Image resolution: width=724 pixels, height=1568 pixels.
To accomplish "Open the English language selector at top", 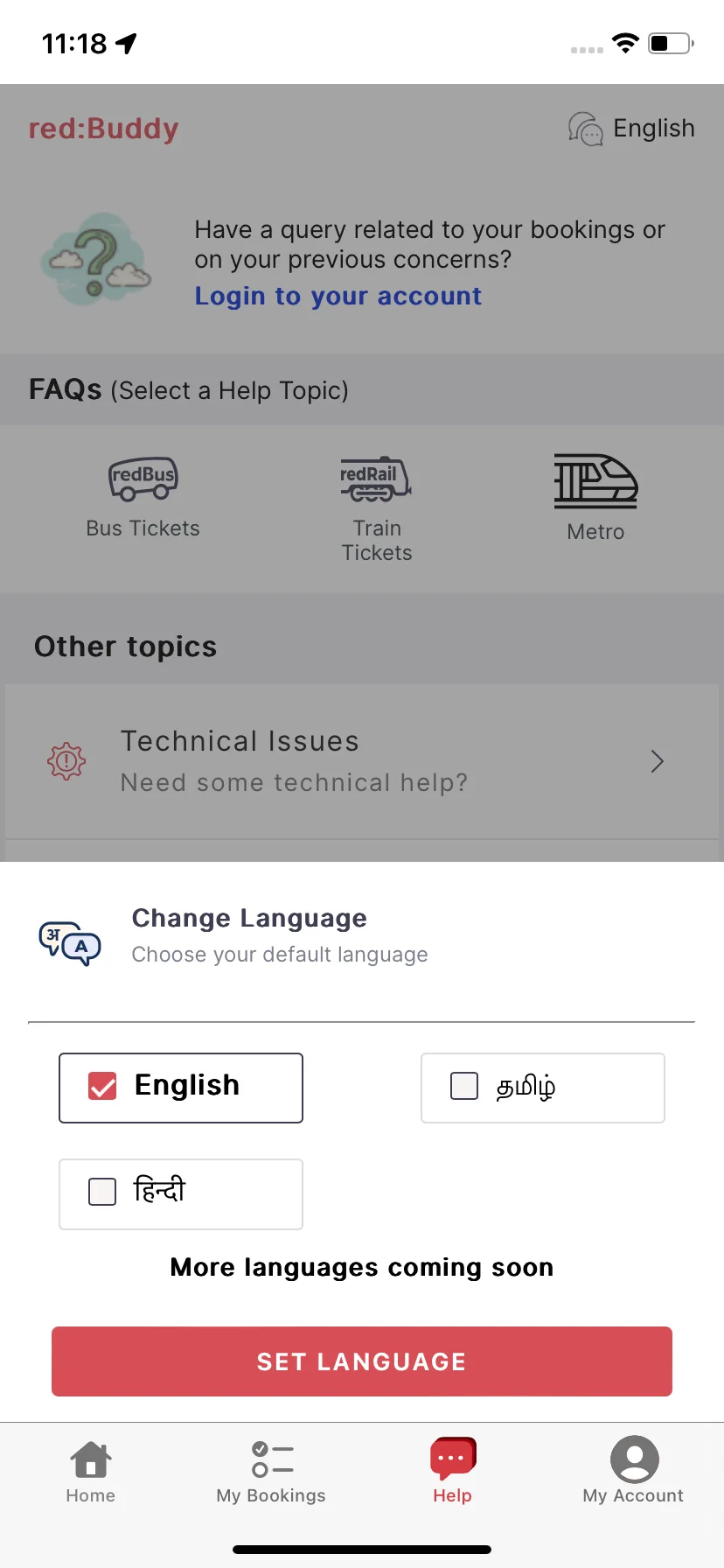I will pyautogui.click(x=631, y=129).
